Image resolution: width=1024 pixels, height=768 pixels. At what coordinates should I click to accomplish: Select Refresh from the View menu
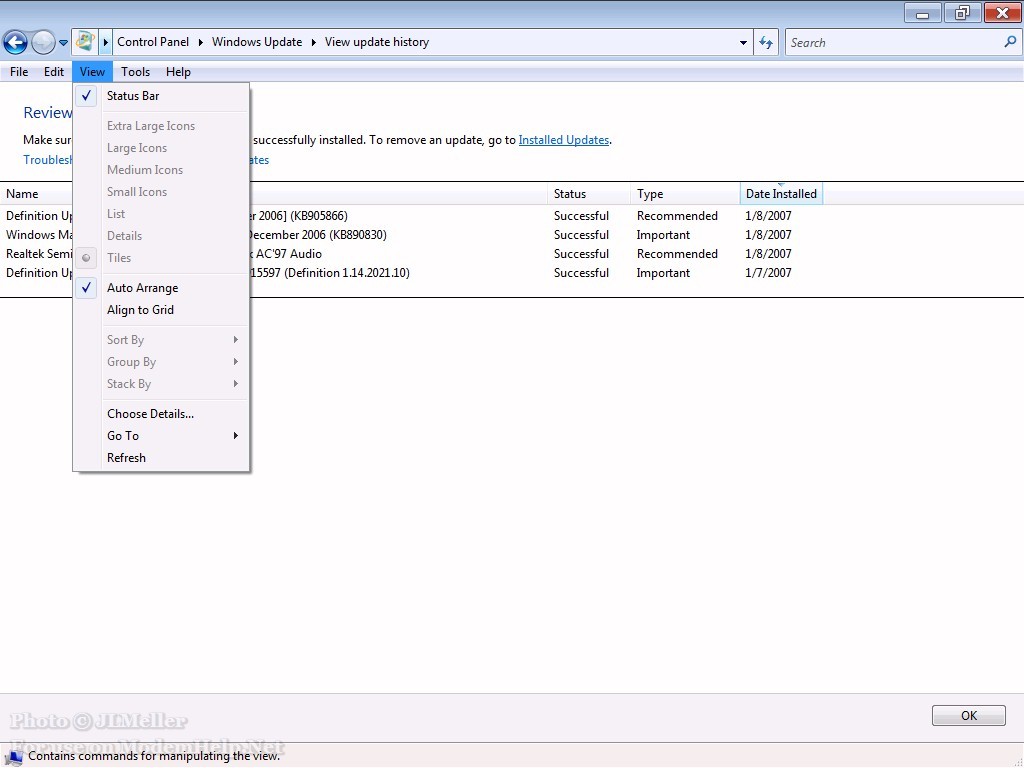[x=126, y=458]
